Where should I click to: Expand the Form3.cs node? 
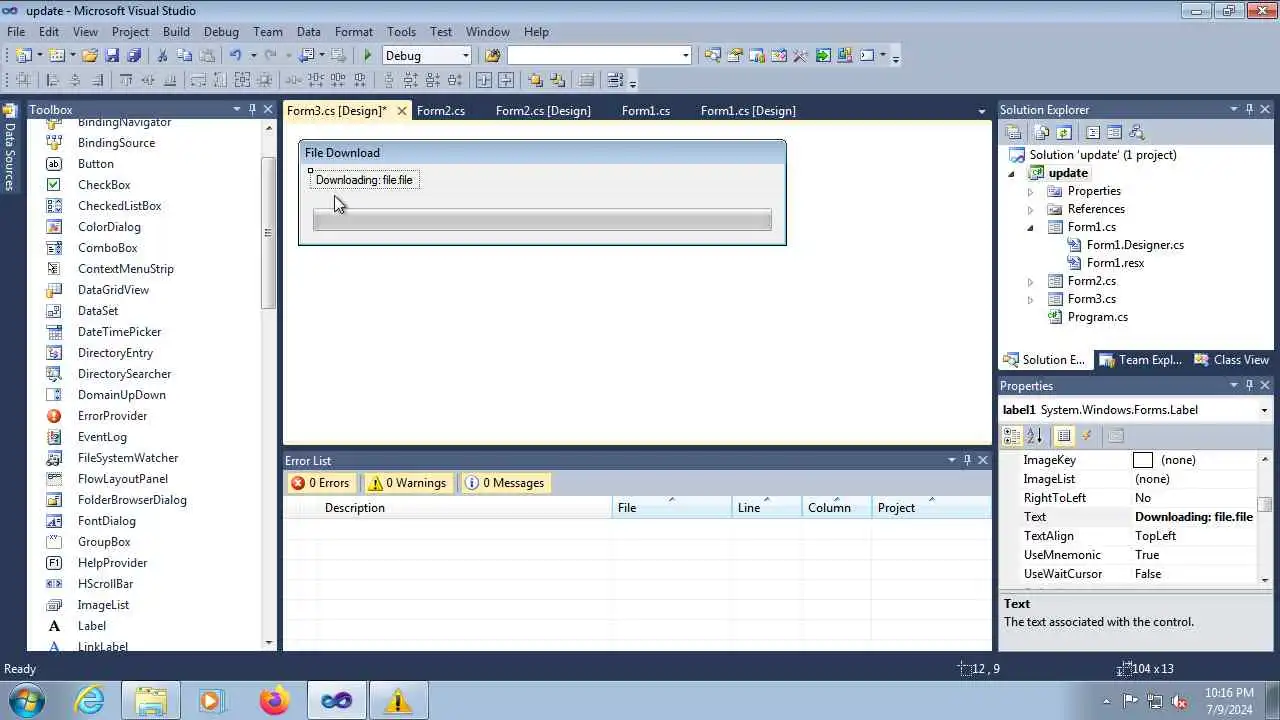[x=1031, y=299]
